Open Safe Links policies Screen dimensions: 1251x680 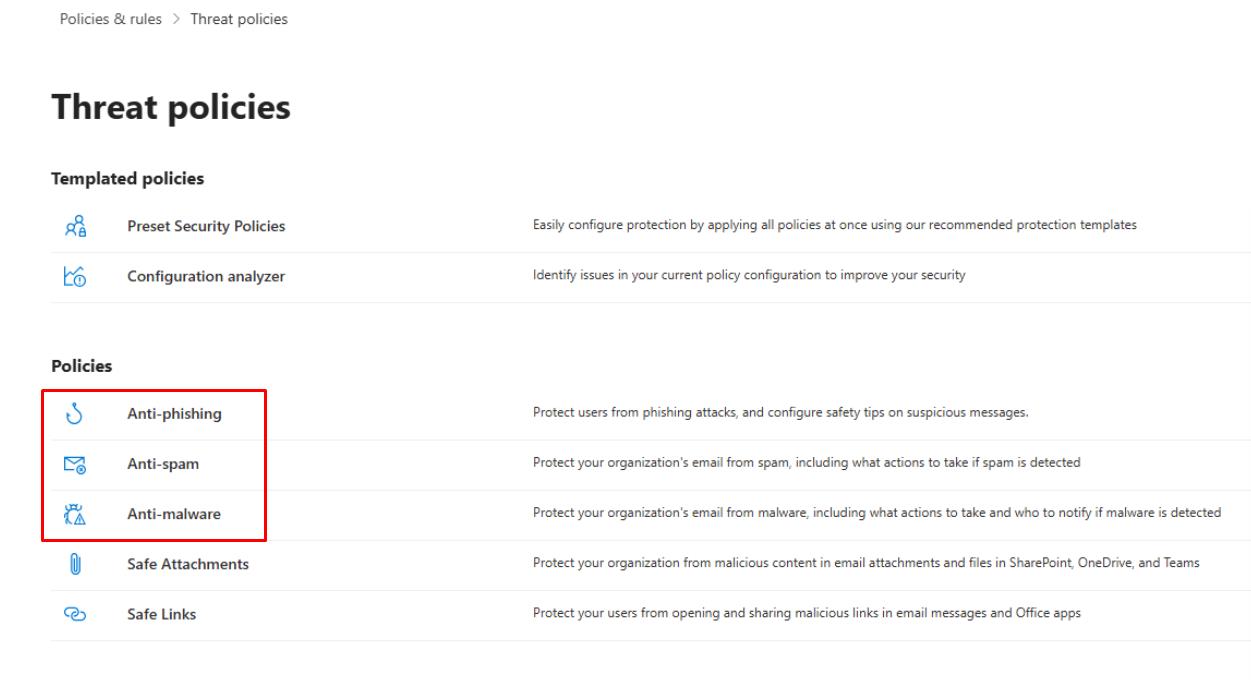(161, 614)
